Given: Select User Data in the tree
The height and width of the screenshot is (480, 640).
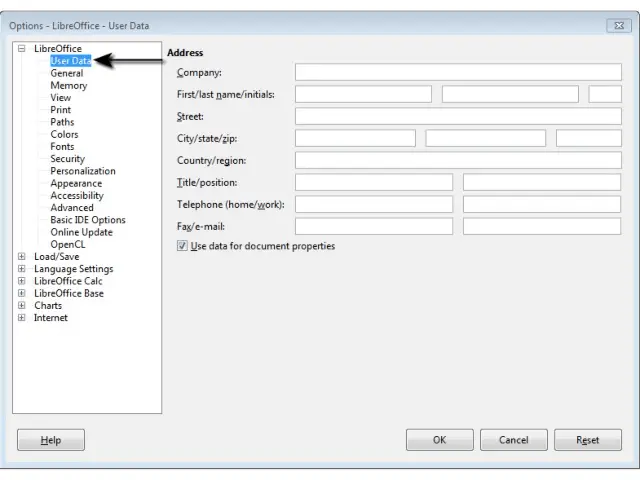Looking at the screenshot, I should coord(71,61).
